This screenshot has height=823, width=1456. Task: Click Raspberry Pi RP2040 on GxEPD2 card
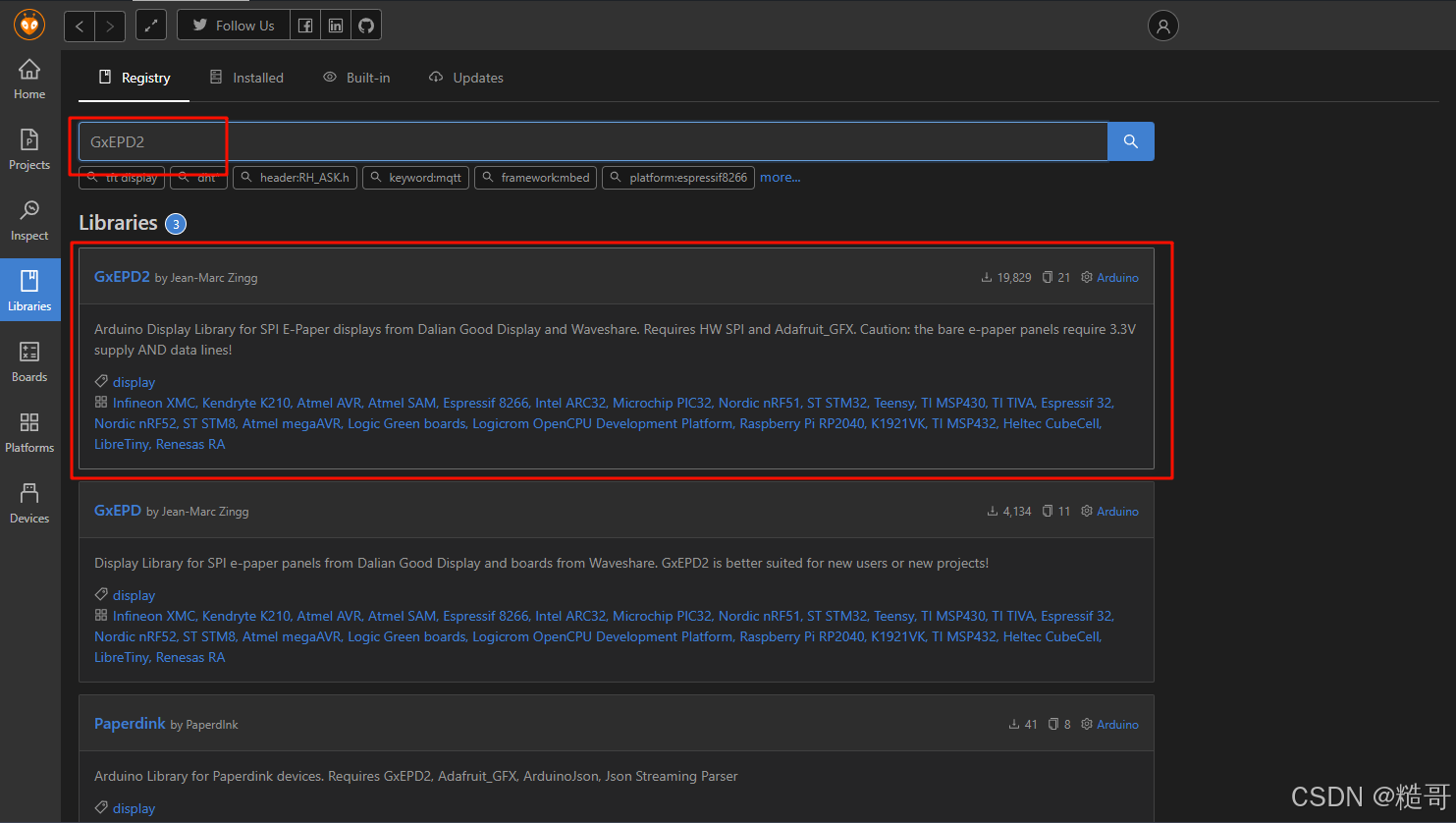coord(802,423)
